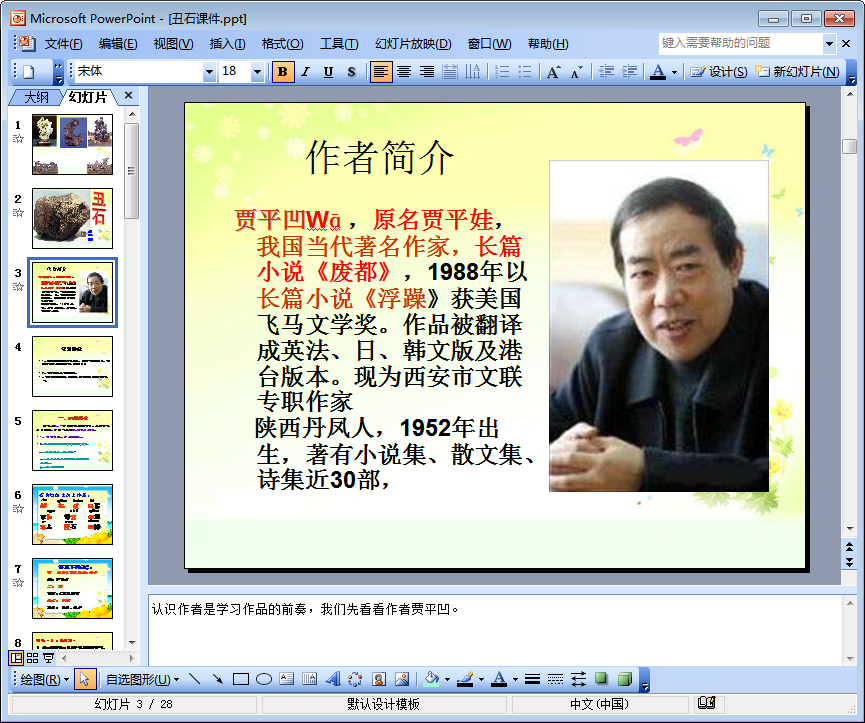Insert a vertical Text Box

click(x=309, y=679)
